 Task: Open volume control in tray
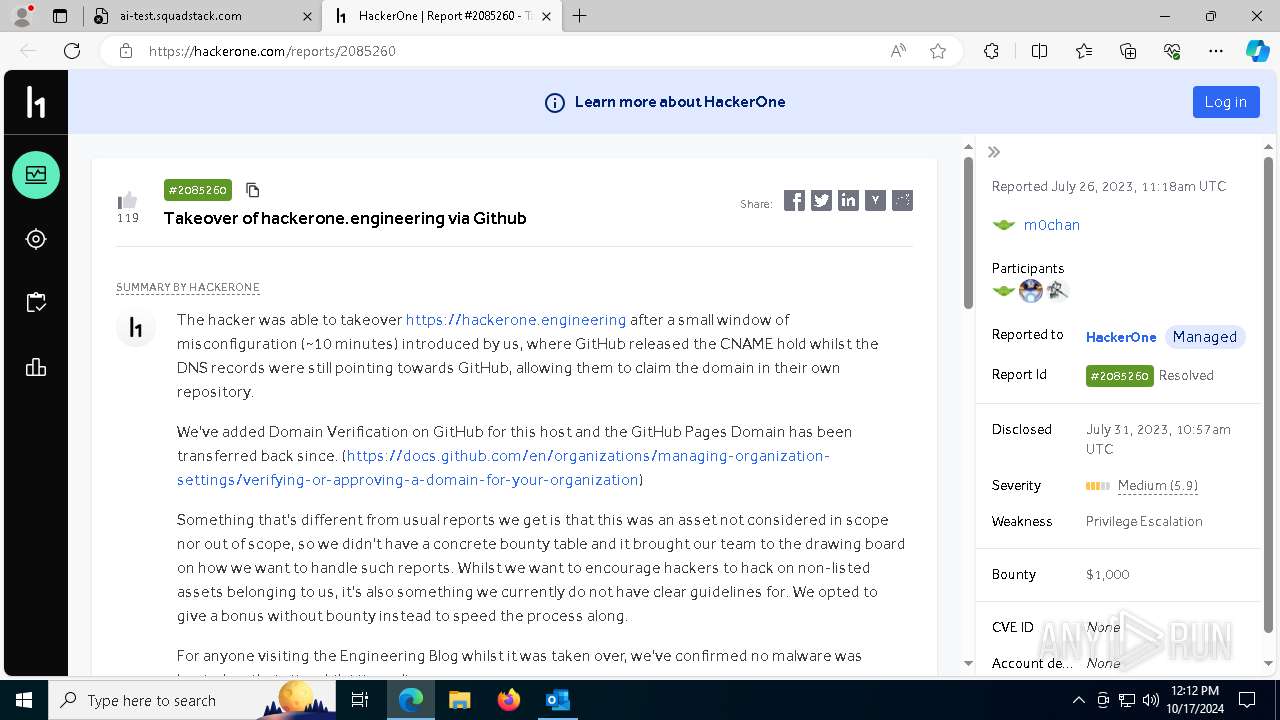click(x=1150, y=700)
